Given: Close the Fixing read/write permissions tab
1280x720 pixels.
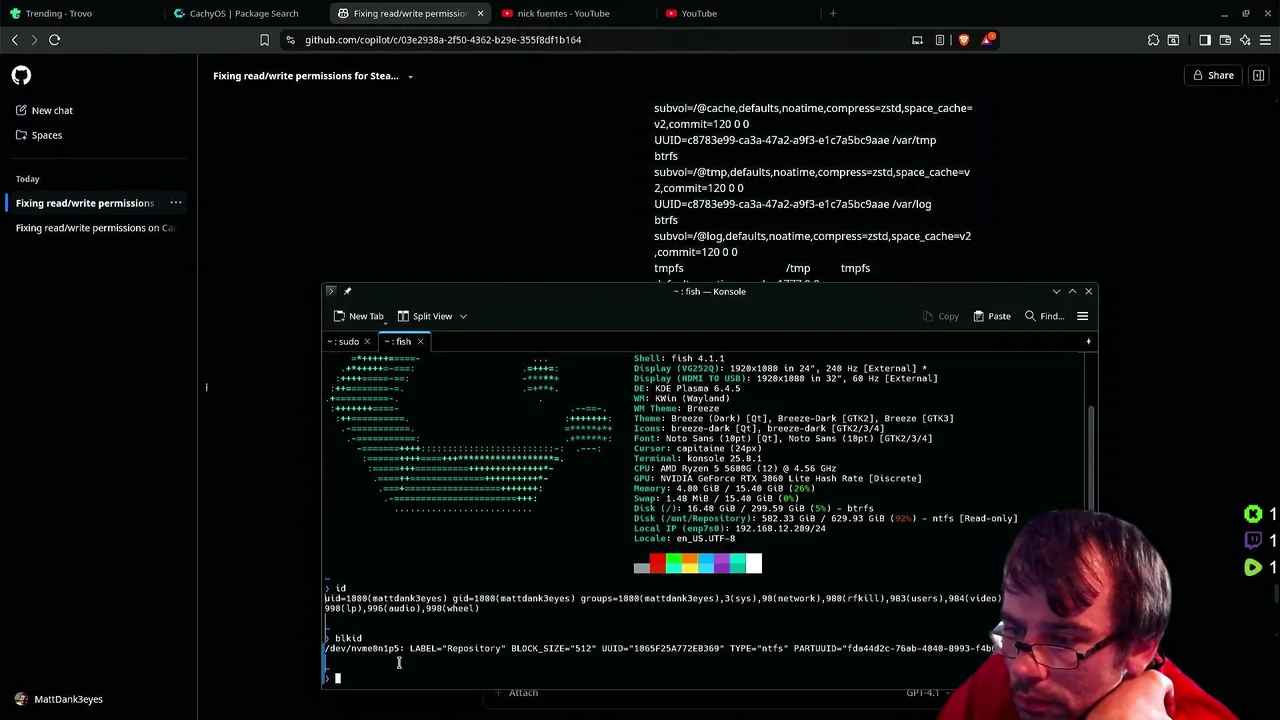Looking at the screenshot, I should 480,14.
